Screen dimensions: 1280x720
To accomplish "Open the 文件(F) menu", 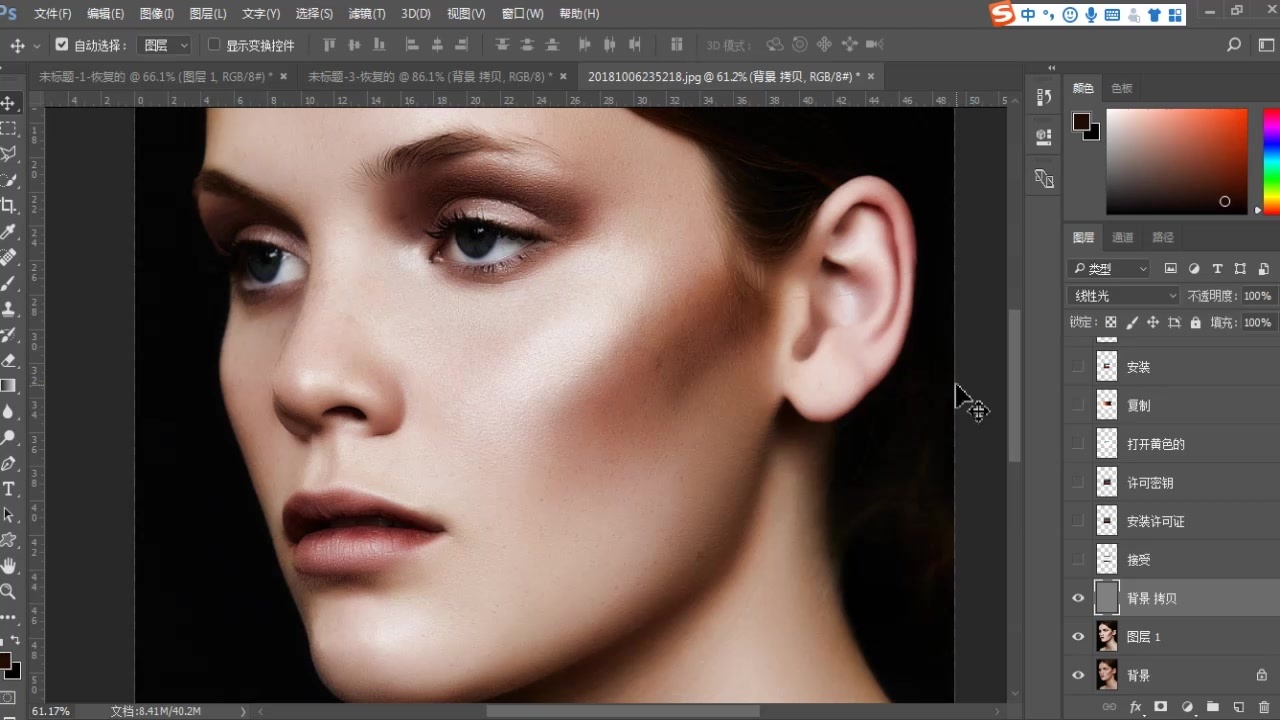I will tap(53, 14).
